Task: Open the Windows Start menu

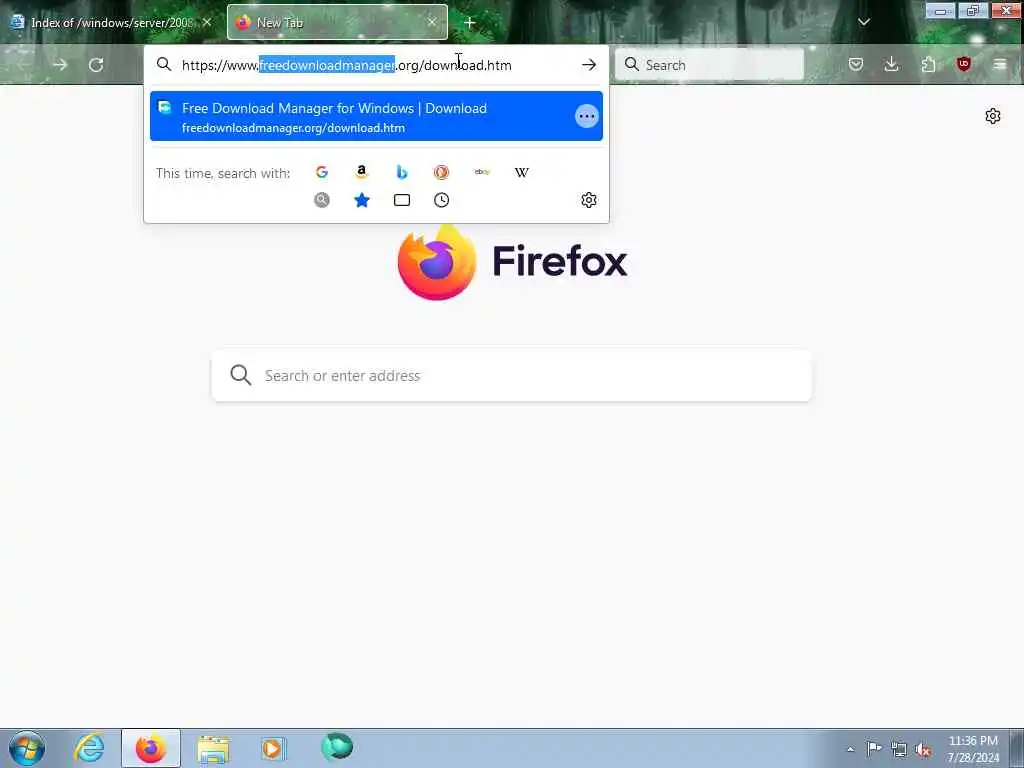Action: (27, 748)
